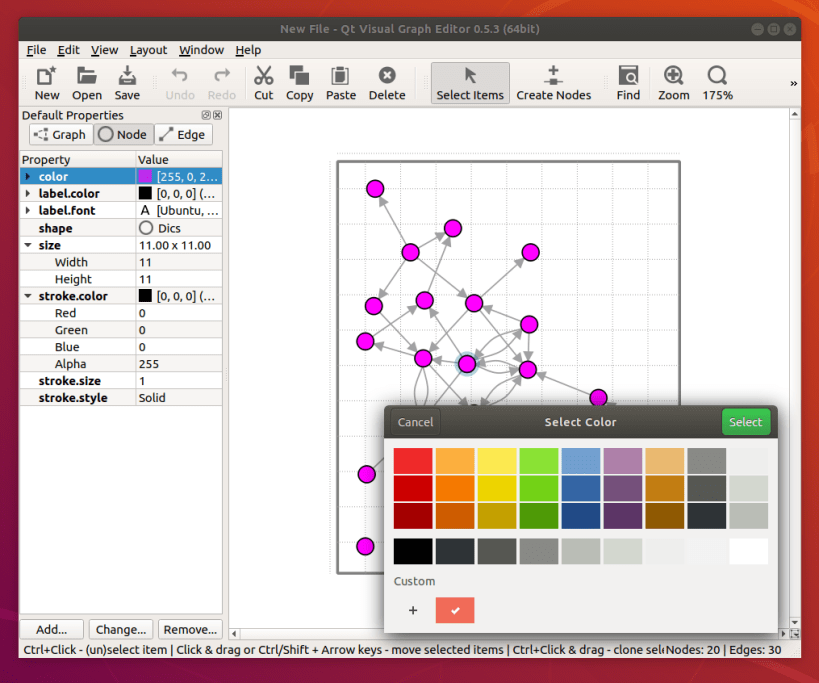Switch to Edge properties tab
819x683 pixels.
[183, 135]
